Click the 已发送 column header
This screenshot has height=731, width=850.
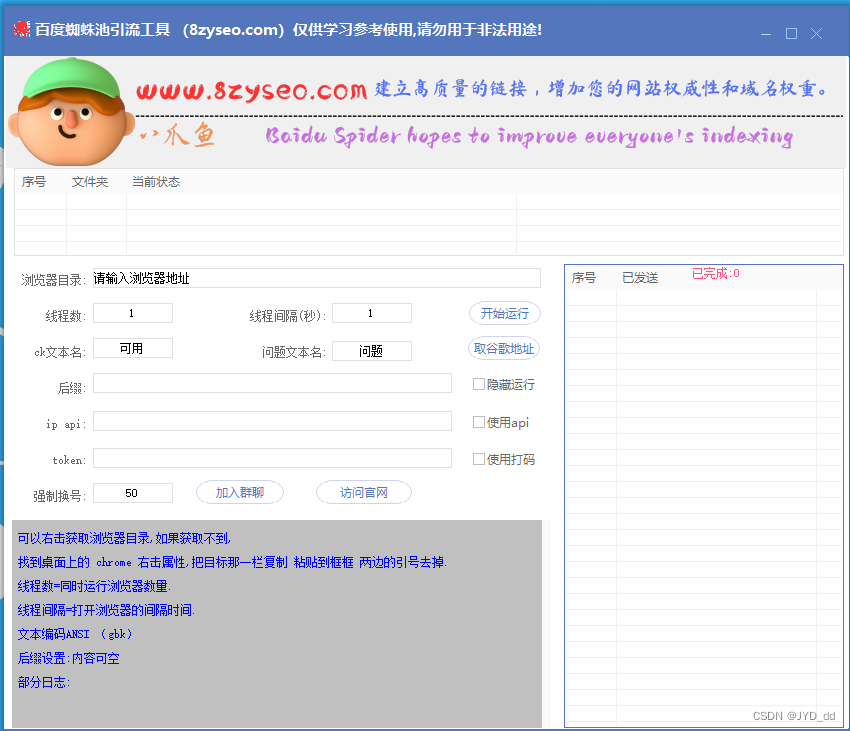tap(640, 278)
